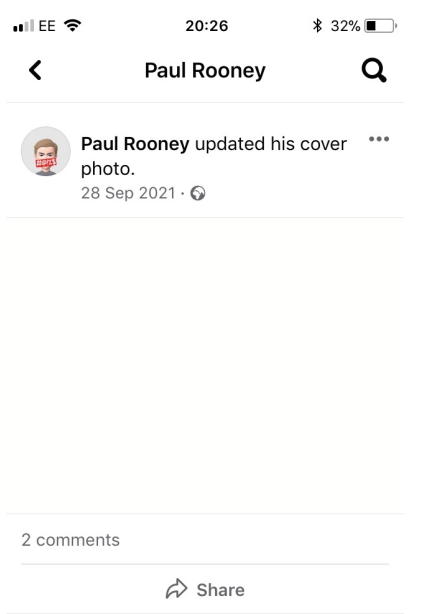
Task: Open Paul Rooney's profile from bold name
Action: 135,144
